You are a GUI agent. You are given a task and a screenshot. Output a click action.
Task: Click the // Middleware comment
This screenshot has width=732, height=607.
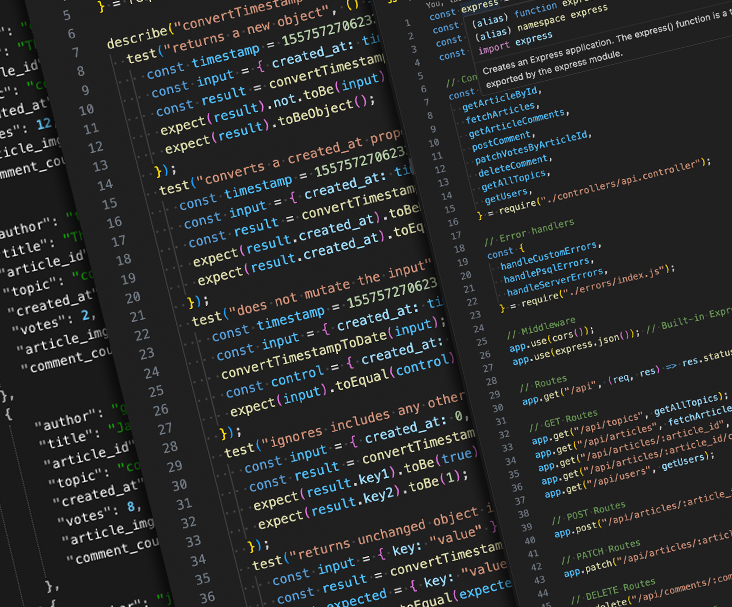click(x=542, y=327)
